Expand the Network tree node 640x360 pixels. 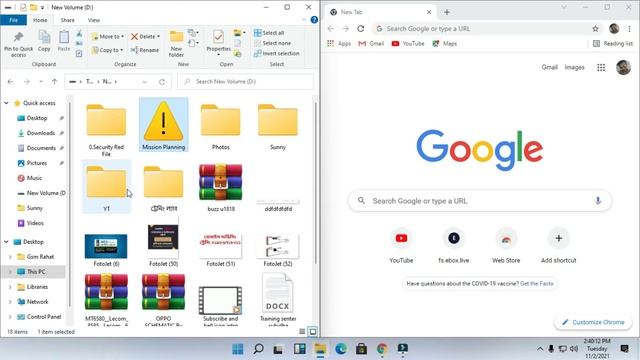10,302
